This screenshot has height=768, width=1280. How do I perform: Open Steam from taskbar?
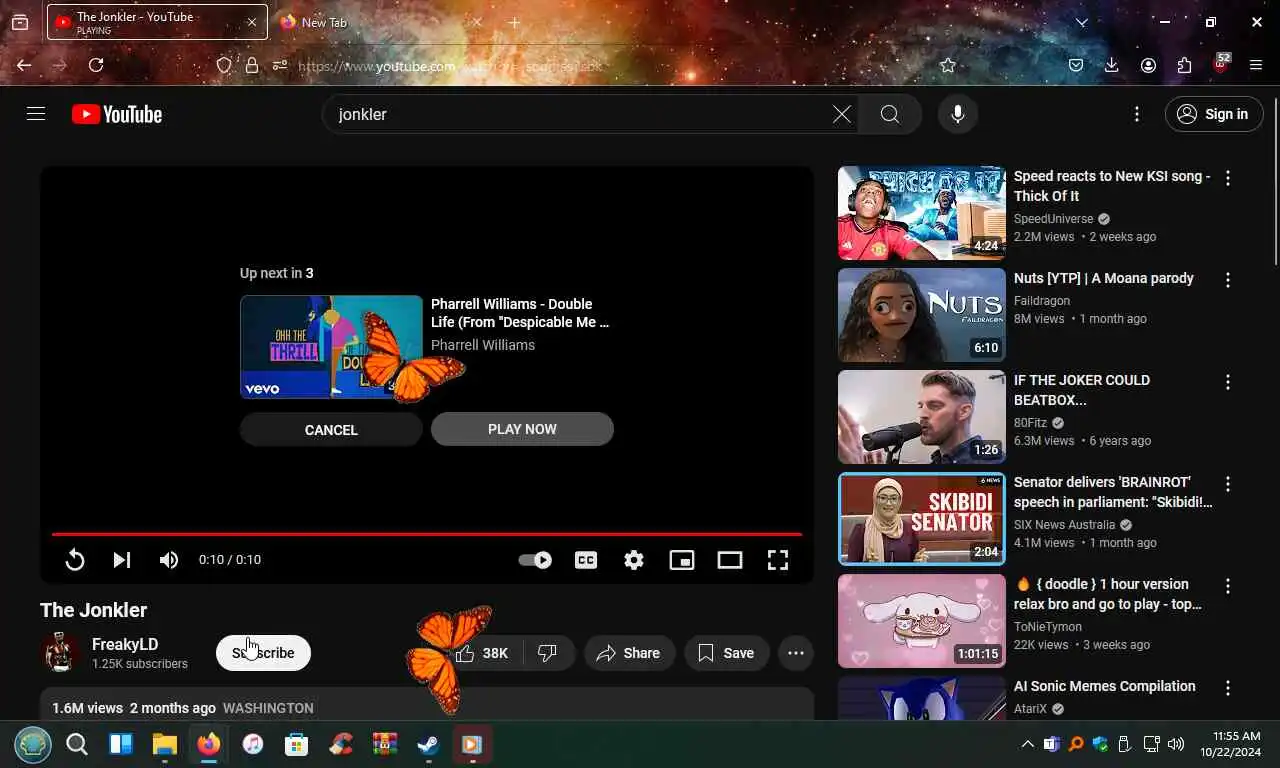pyautogui.click(x=428, y=744)
